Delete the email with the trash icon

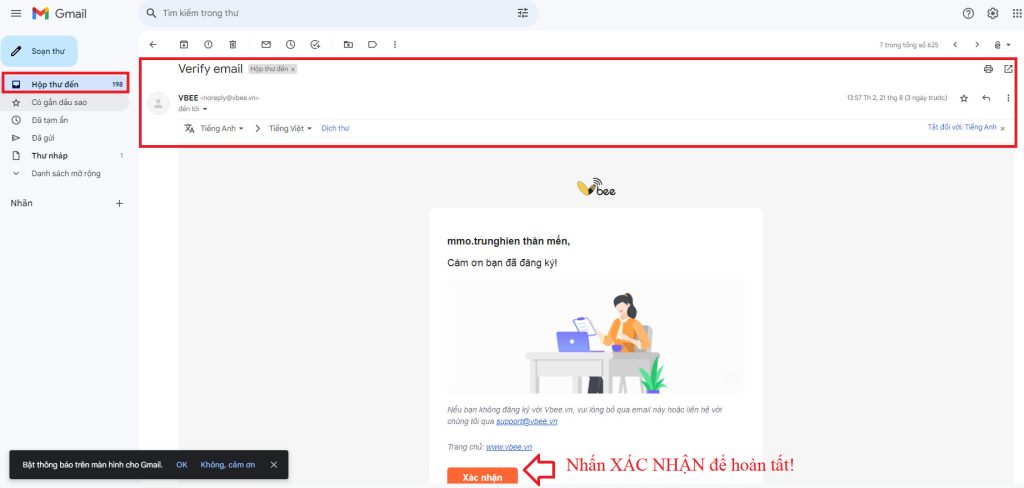(x=232, y=44)
